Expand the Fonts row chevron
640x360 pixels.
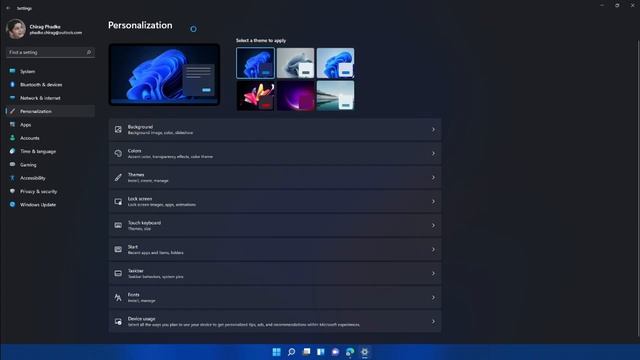[x=433, y=298]
